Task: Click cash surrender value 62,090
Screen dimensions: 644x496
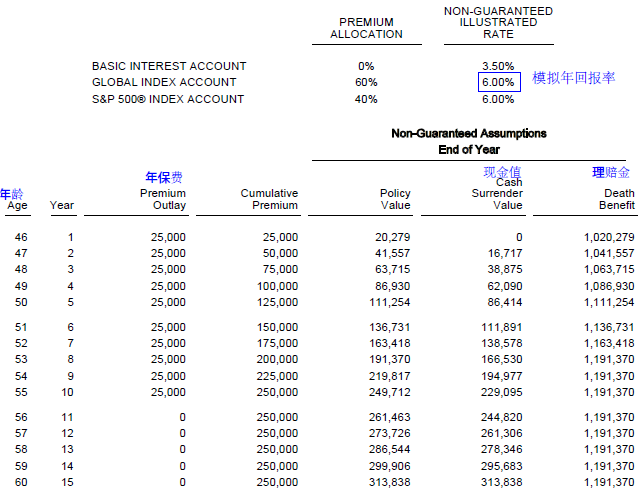Action: tap(505, 286)
